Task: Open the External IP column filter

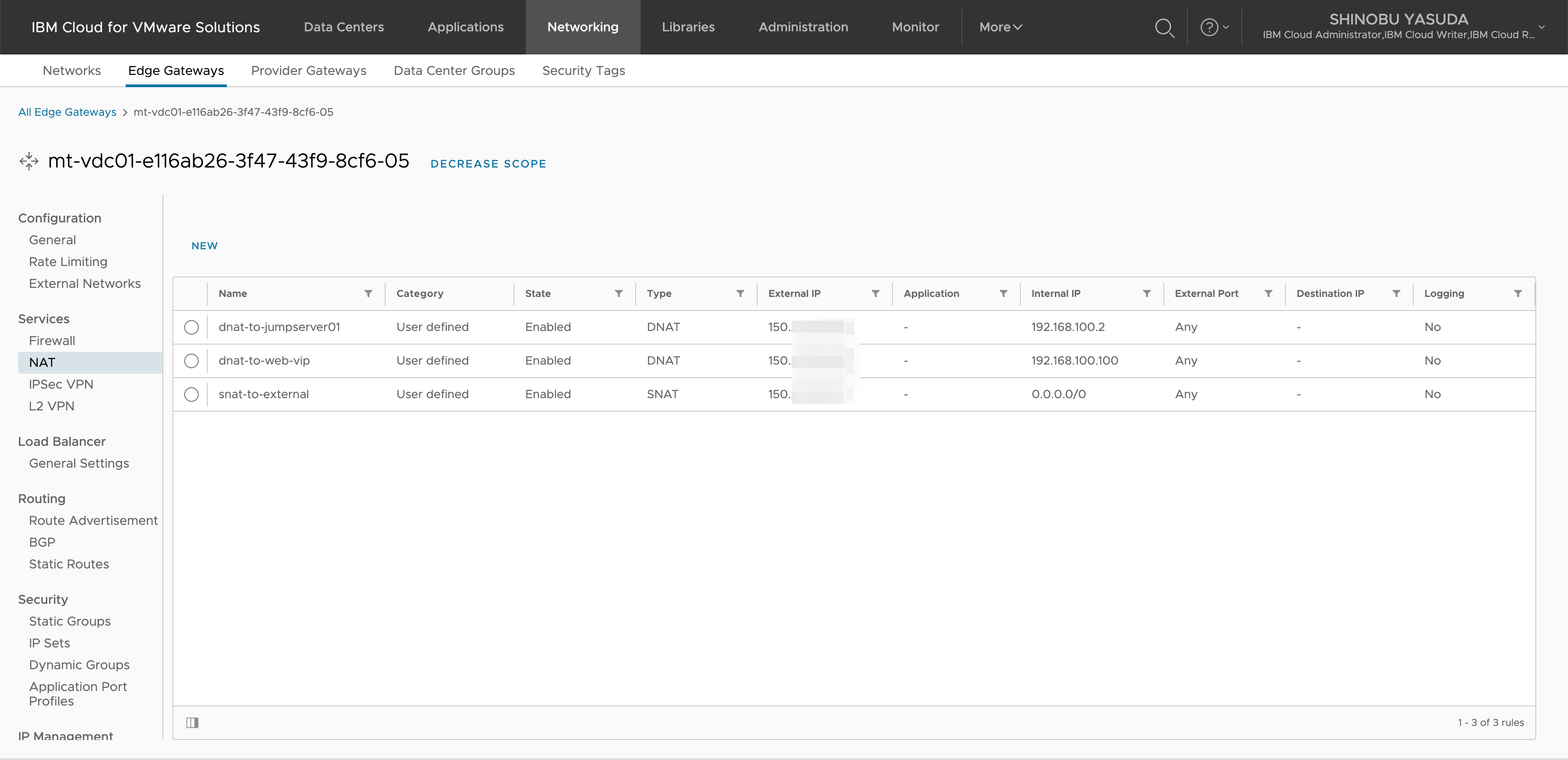Action: 875,294
